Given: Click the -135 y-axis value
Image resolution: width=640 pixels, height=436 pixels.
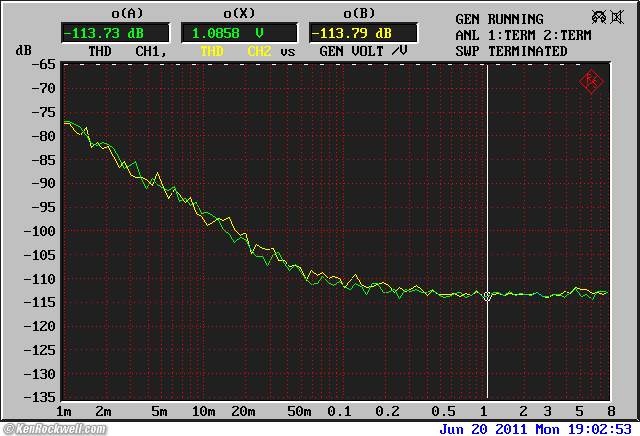Looking at the screenshot, I should point(39,397).
